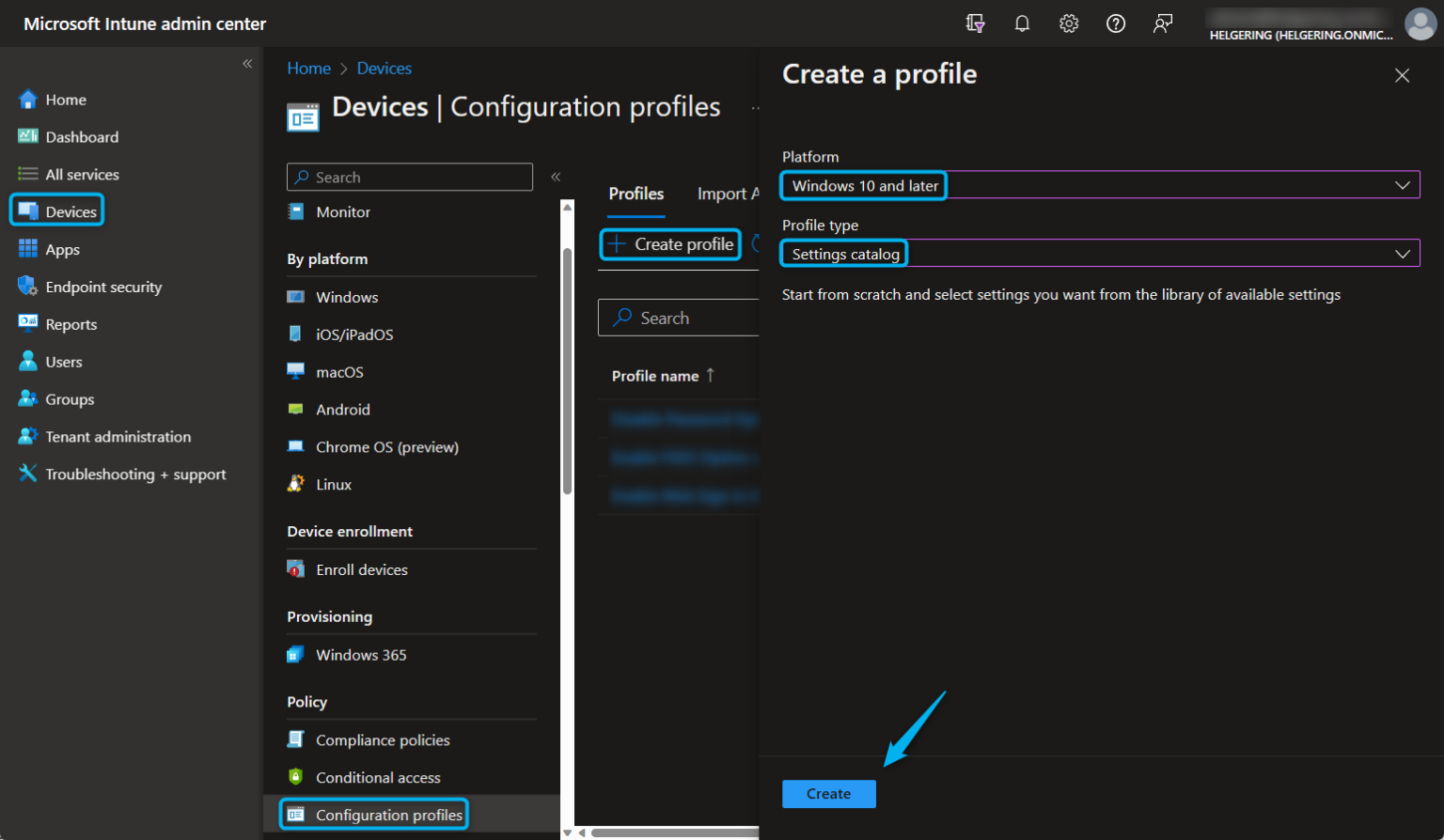Collapse the left navigation with the chevron

(x=247, y=64)
